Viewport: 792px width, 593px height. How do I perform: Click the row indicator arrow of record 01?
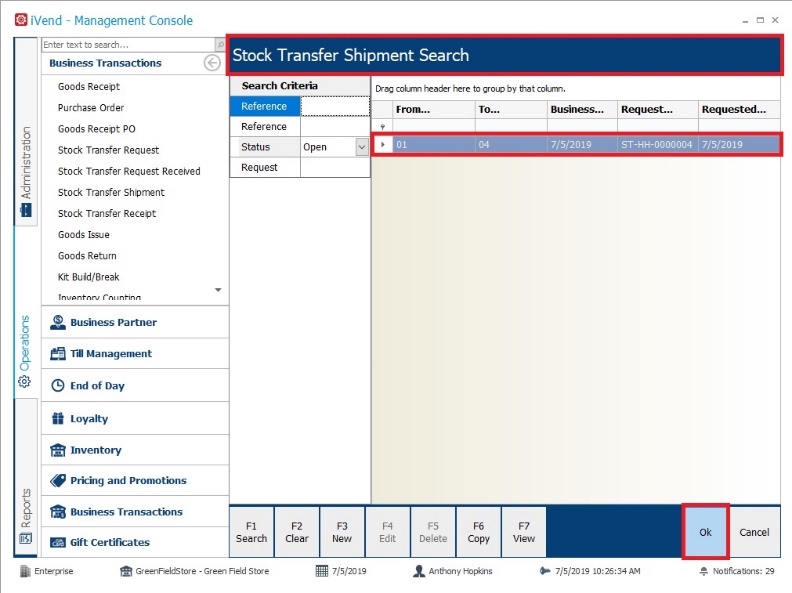(x=383, y=144)
